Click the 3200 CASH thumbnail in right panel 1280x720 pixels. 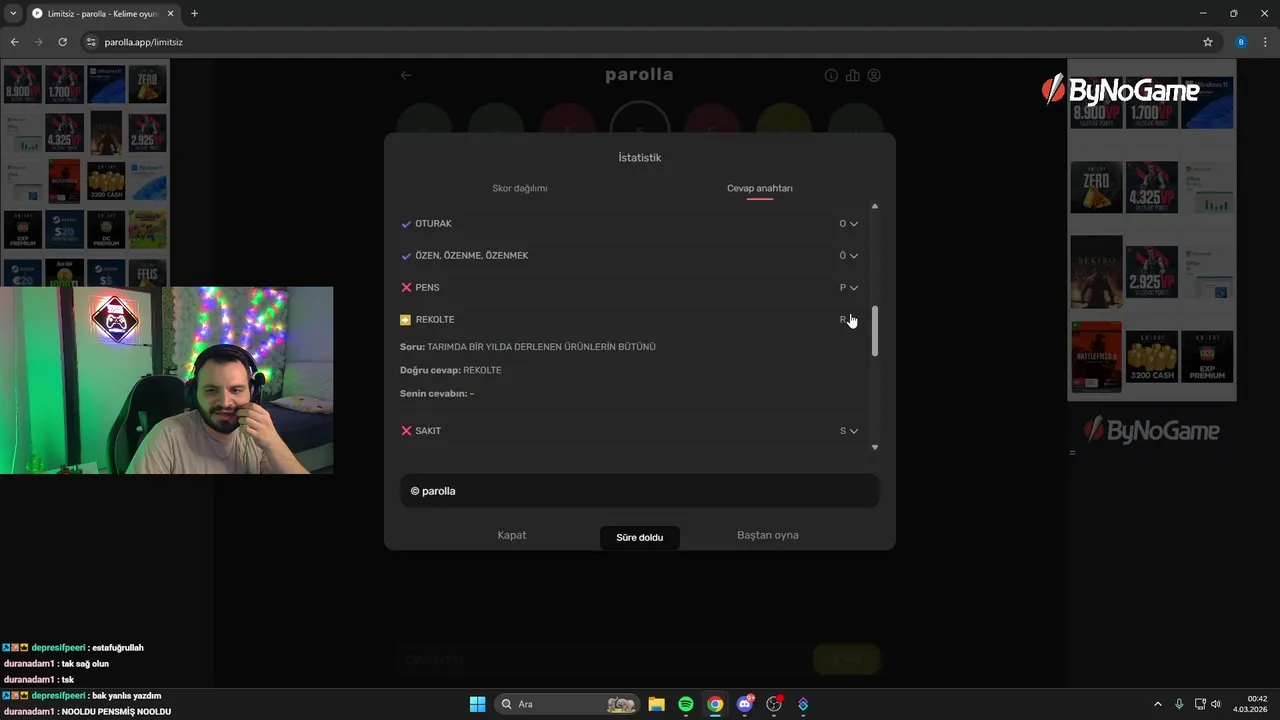pyautogui.click(x=1152, y=357)
